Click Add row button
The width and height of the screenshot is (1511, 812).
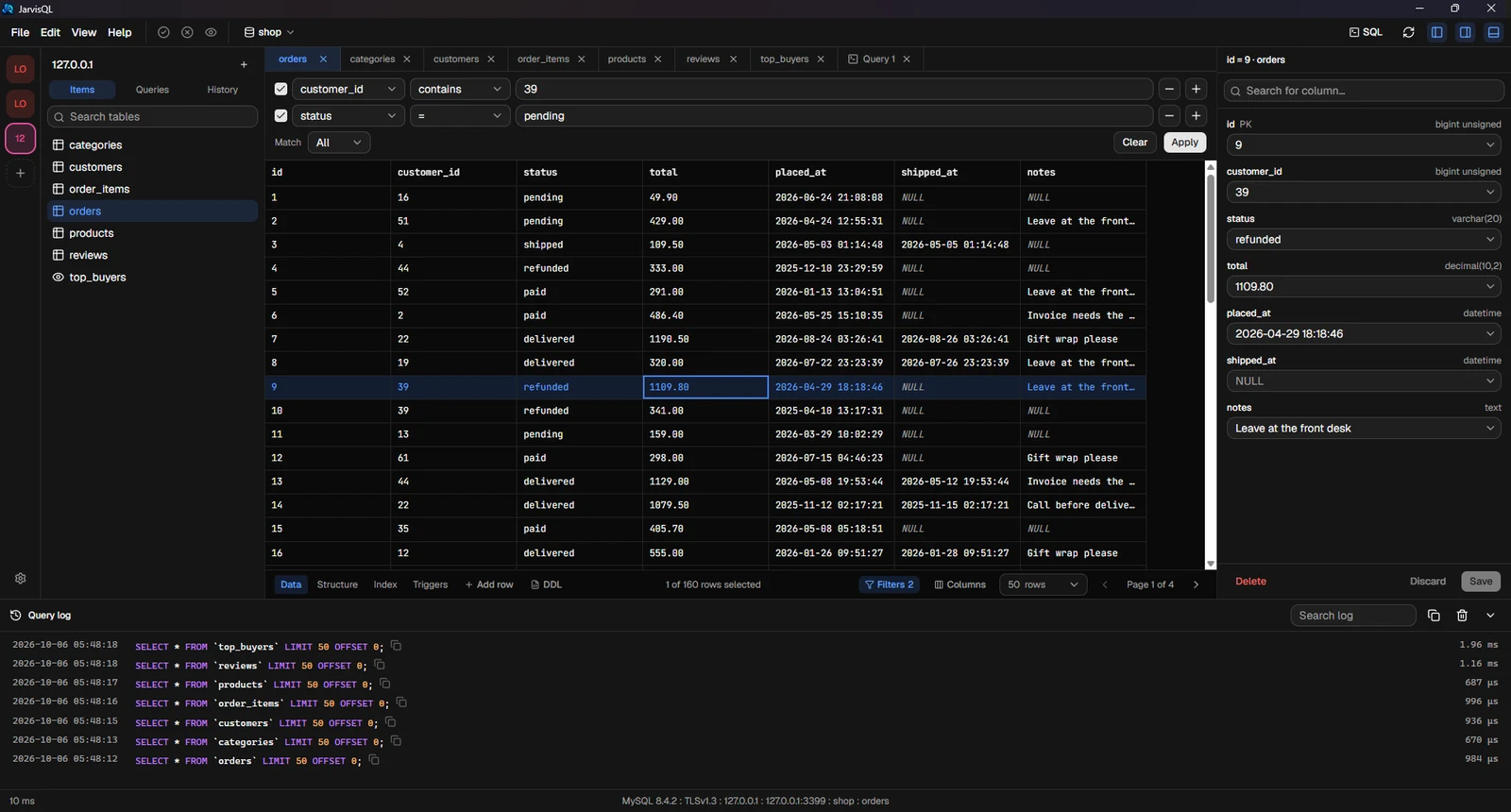(489, 584)
